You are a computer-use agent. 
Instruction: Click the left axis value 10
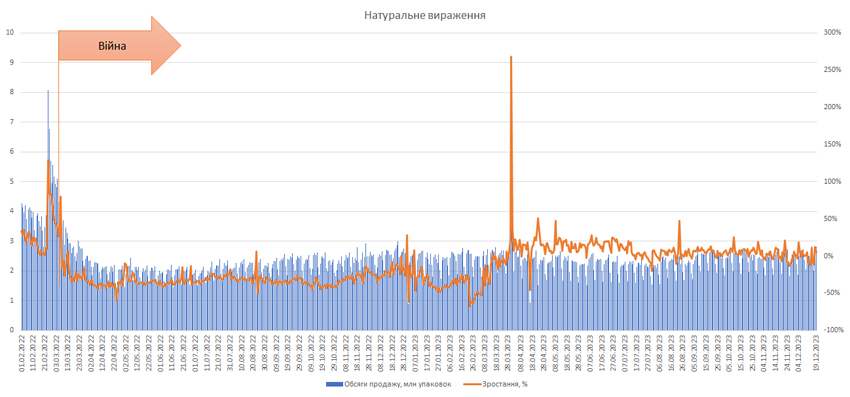[x=9, y=33]
